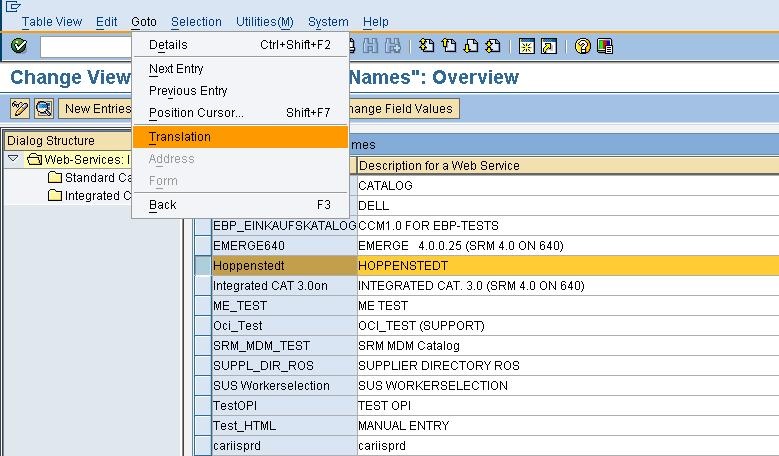Click the 'MANUAL ENTRY' description cell
The height and width of the screenshot is (456, 779).
click(x=568, y=425)
